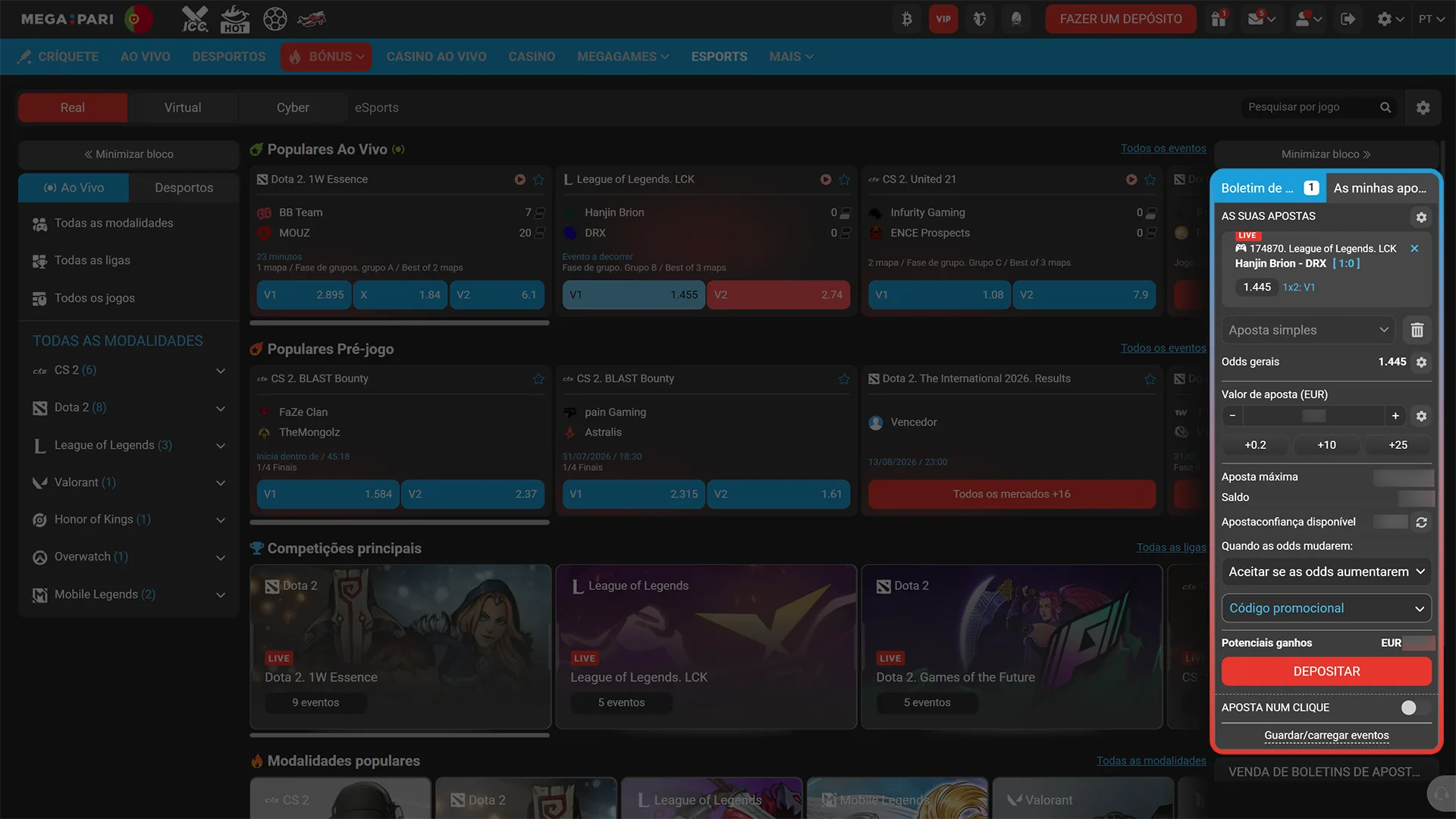The height and width of the screenshot is (819, 1456).
Task: Increase stake with plus stepper
Action: 1395,416
